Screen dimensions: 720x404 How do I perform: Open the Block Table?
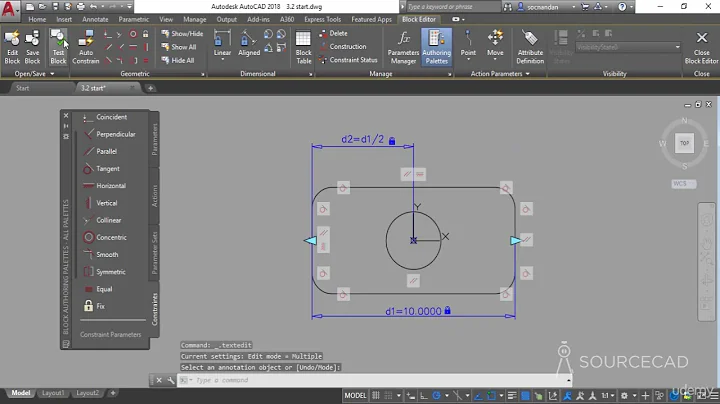[x=304, y=47]
